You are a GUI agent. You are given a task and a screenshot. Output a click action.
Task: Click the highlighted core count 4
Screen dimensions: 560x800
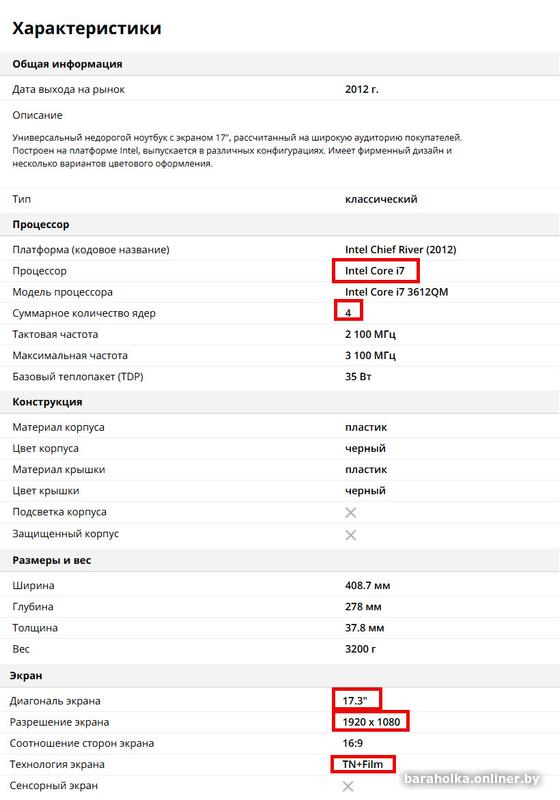point(348,311)
